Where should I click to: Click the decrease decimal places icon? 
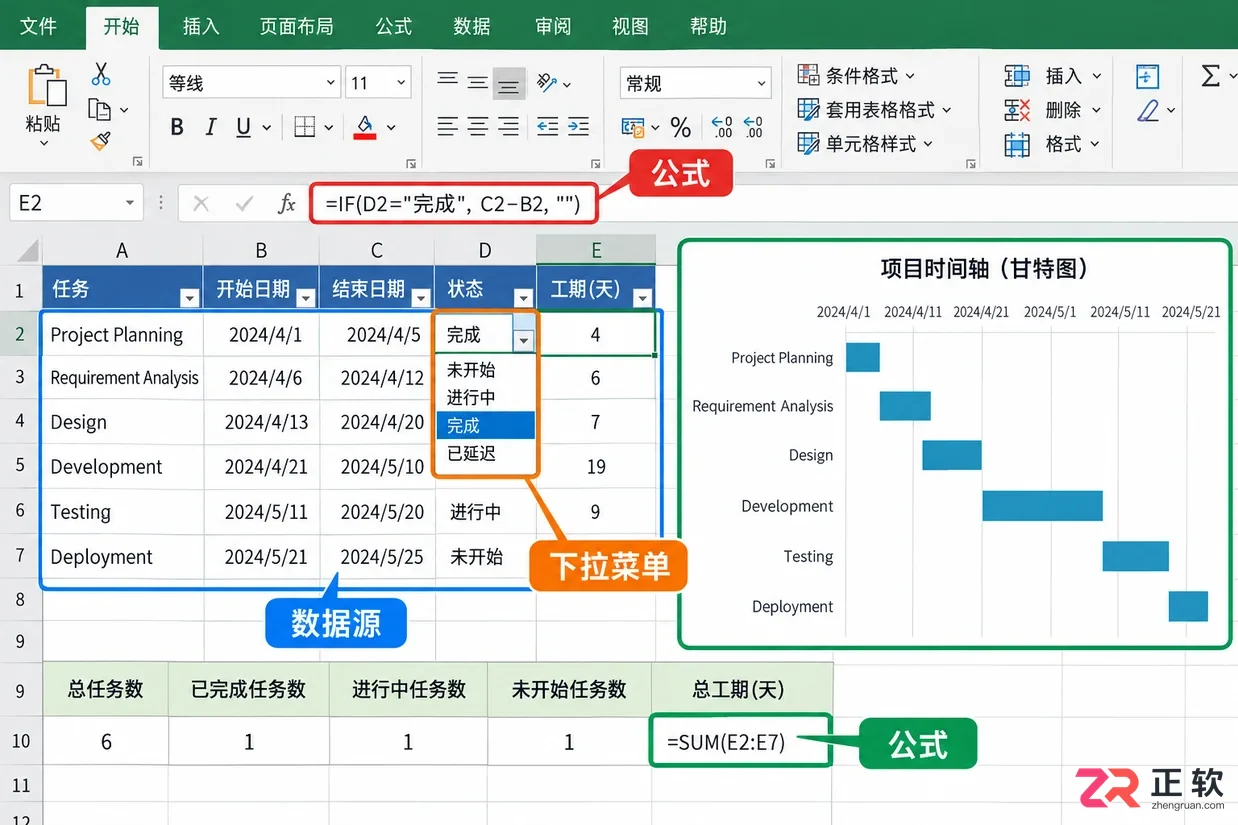(754, 127)
